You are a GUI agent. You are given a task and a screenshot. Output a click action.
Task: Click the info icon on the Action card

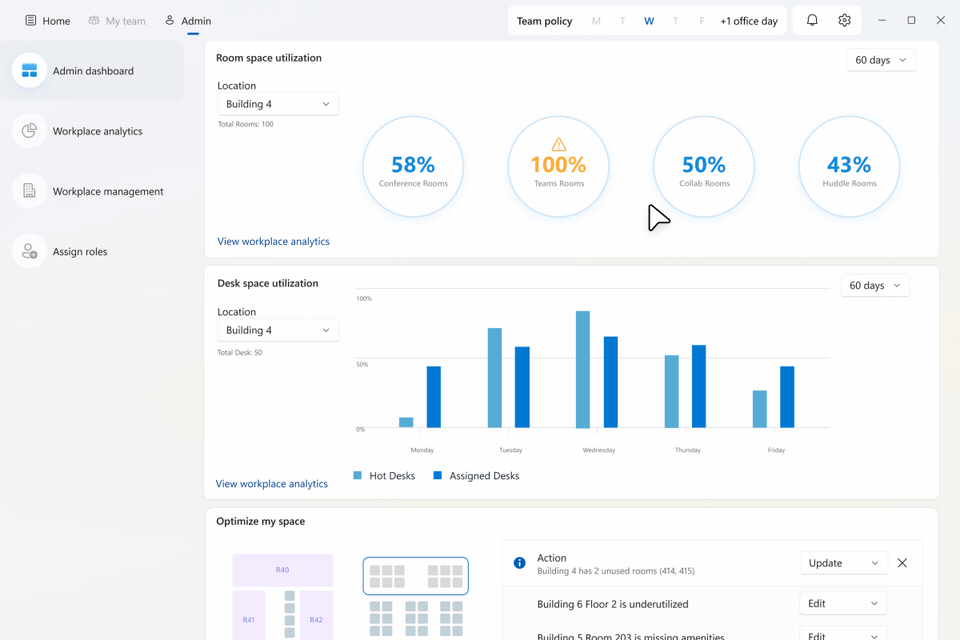519,563
